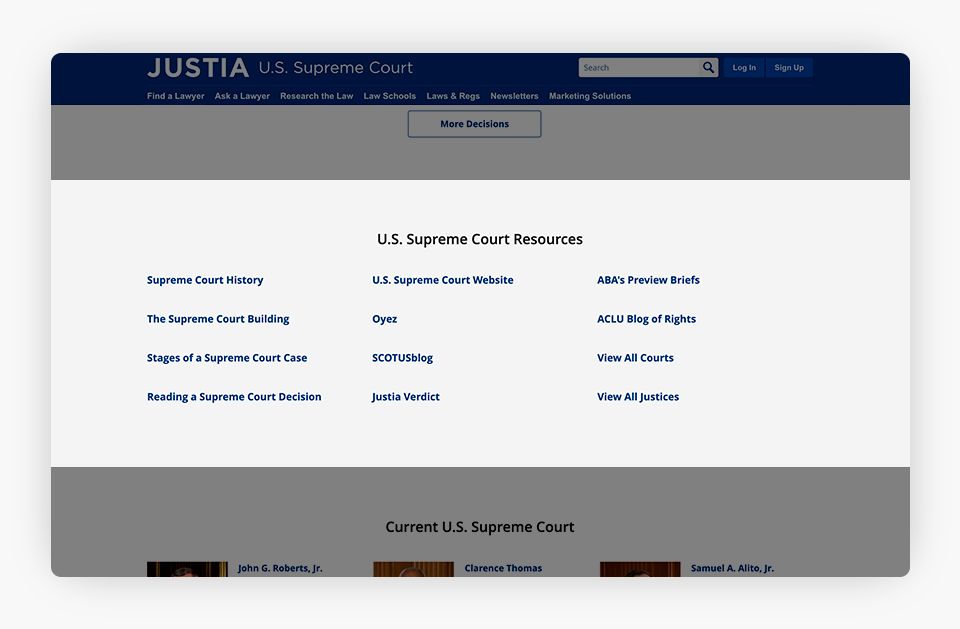This screenshot has width=960, height=629.
Task: Click the More Decisions button
Action: [x=474, y=124]
